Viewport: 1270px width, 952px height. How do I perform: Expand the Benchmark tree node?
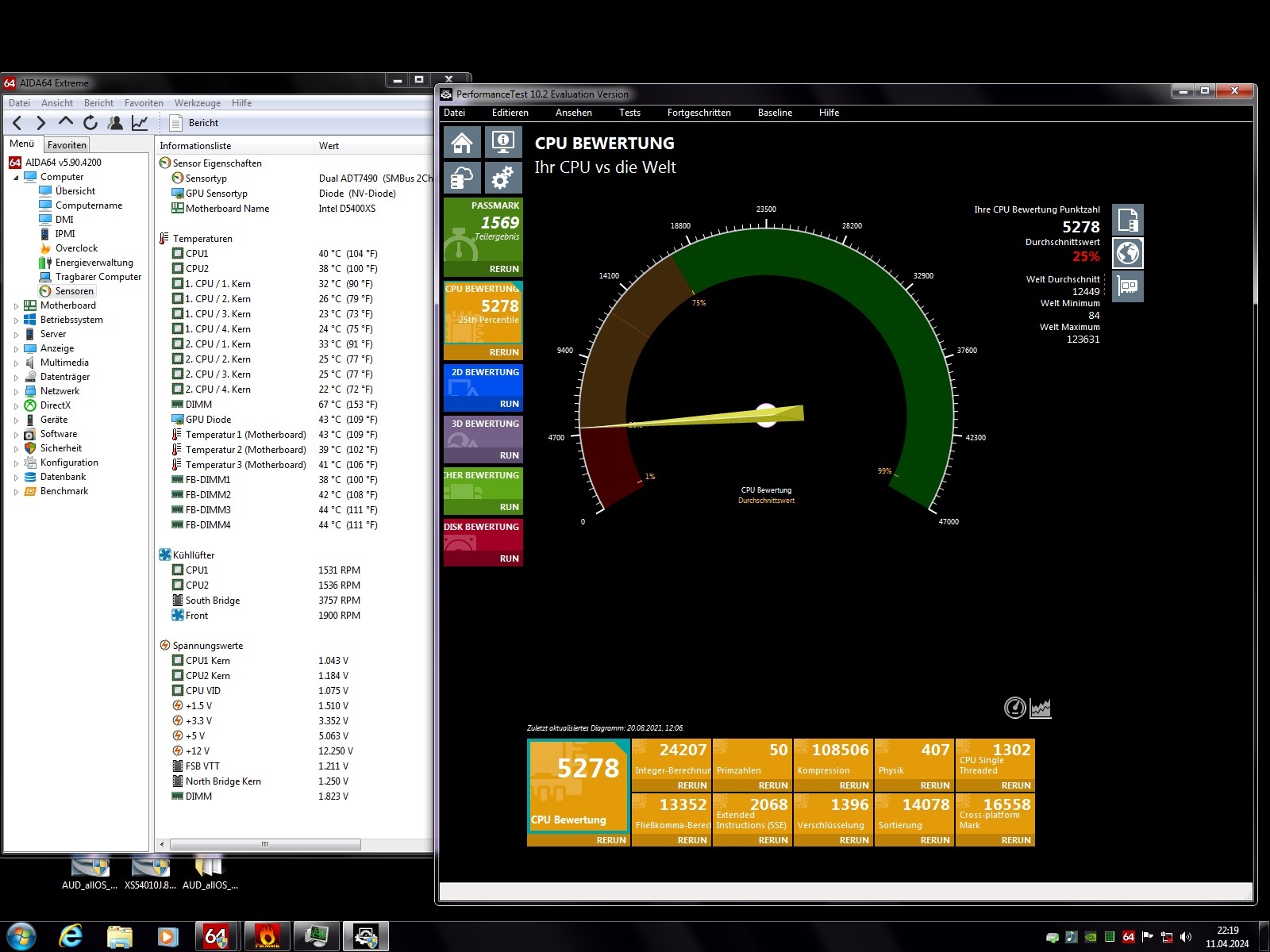[16, 492]
